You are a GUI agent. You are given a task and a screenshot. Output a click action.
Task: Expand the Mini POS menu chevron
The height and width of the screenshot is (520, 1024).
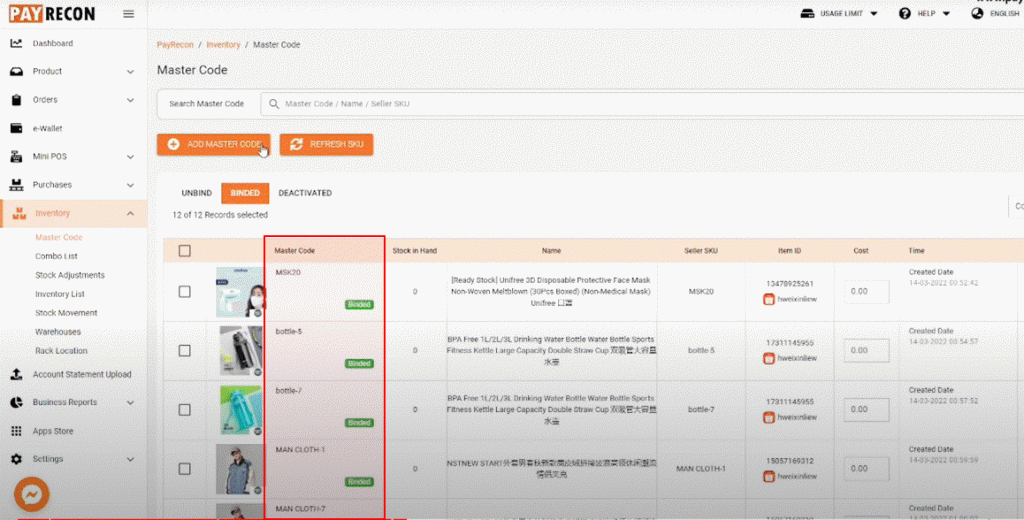coord(130,157)
